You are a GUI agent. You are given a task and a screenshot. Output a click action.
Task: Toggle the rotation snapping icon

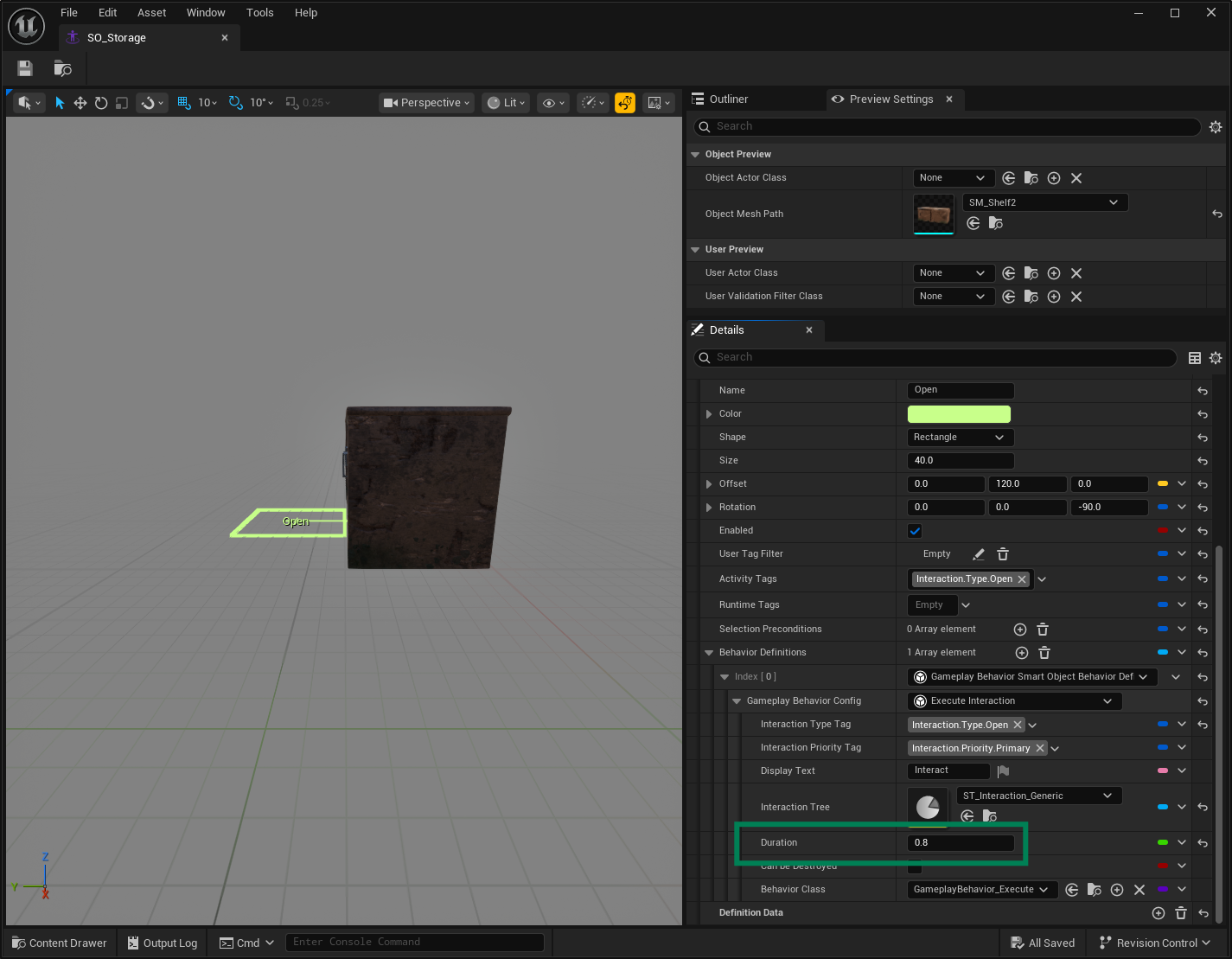coord(235,103)
